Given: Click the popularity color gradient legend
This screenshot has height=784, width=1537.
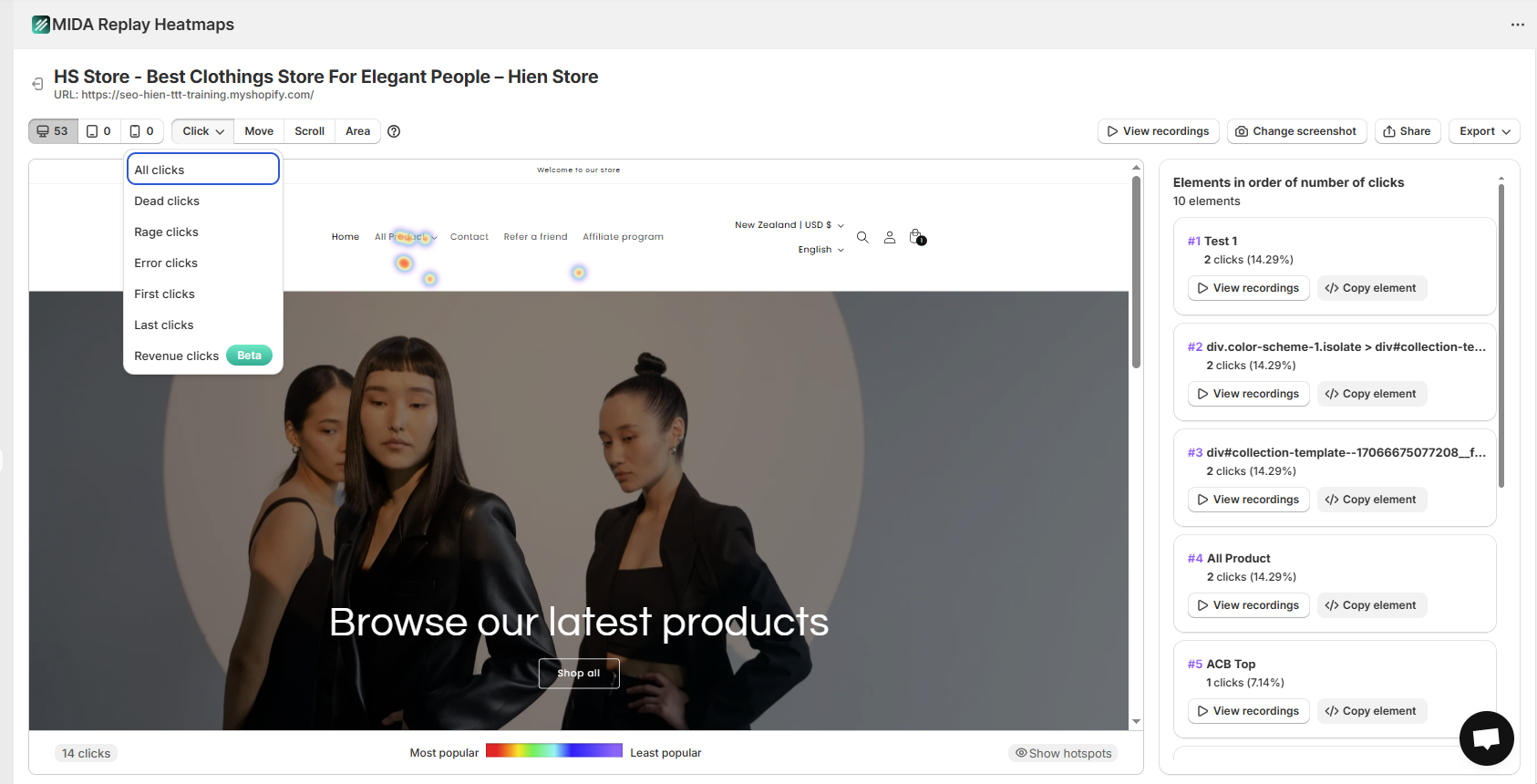Looking at the screenshot, I should tap(553, 751).
